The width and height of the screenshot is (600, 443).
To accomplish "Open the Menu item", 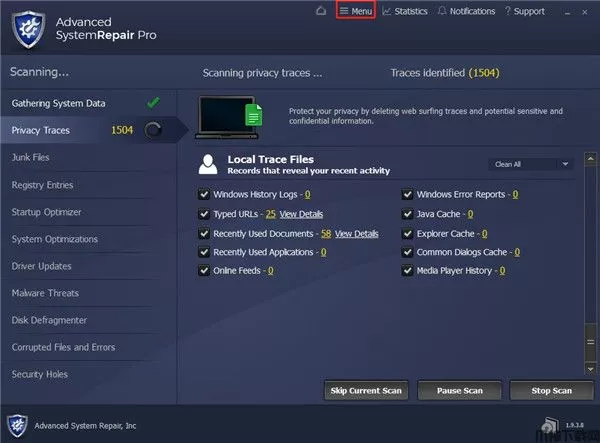I will (356, 11).
